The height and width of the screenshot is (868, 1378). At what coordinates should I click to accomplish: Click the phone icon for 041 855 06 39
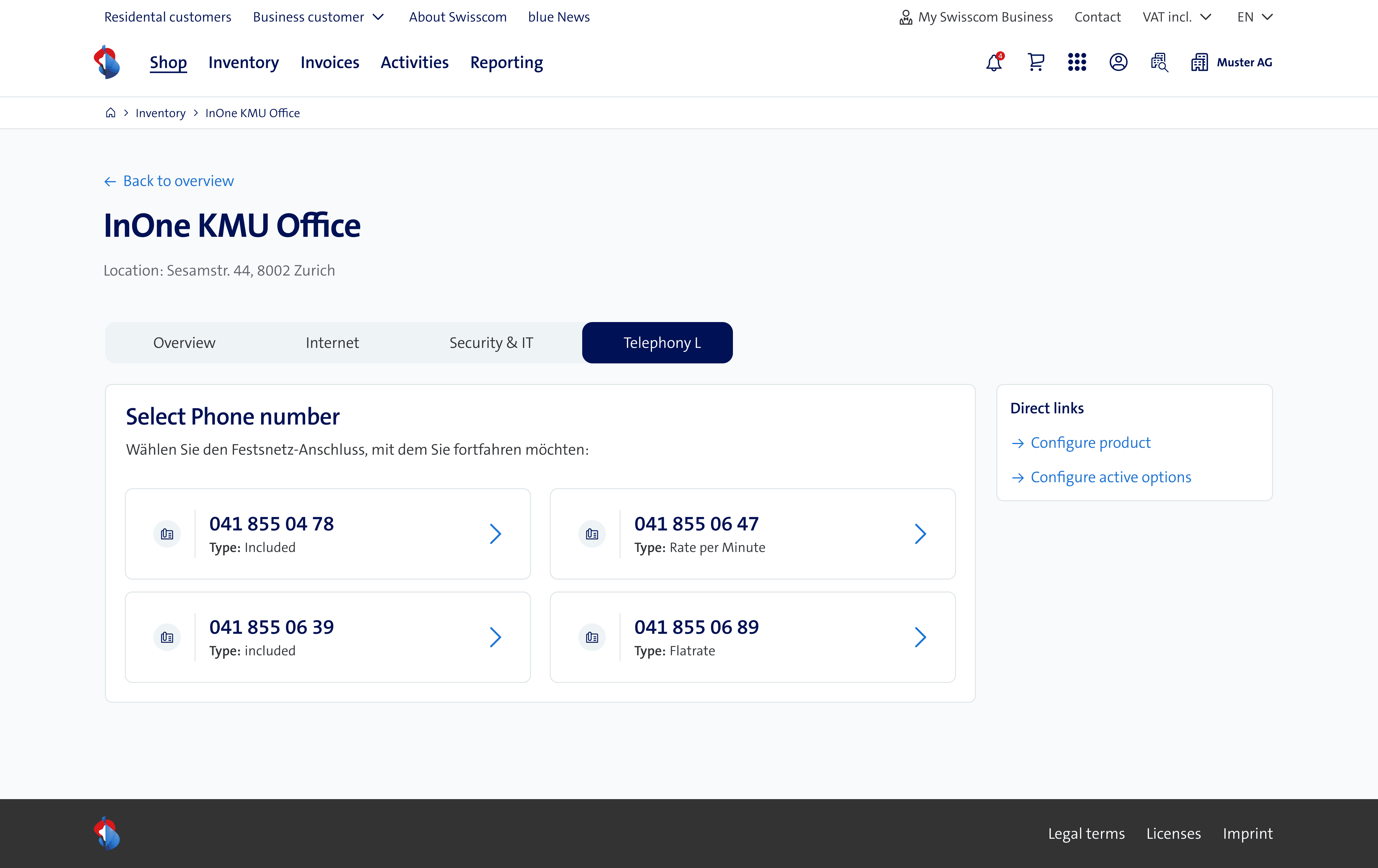pyautogui.click(x=167, y=638)
